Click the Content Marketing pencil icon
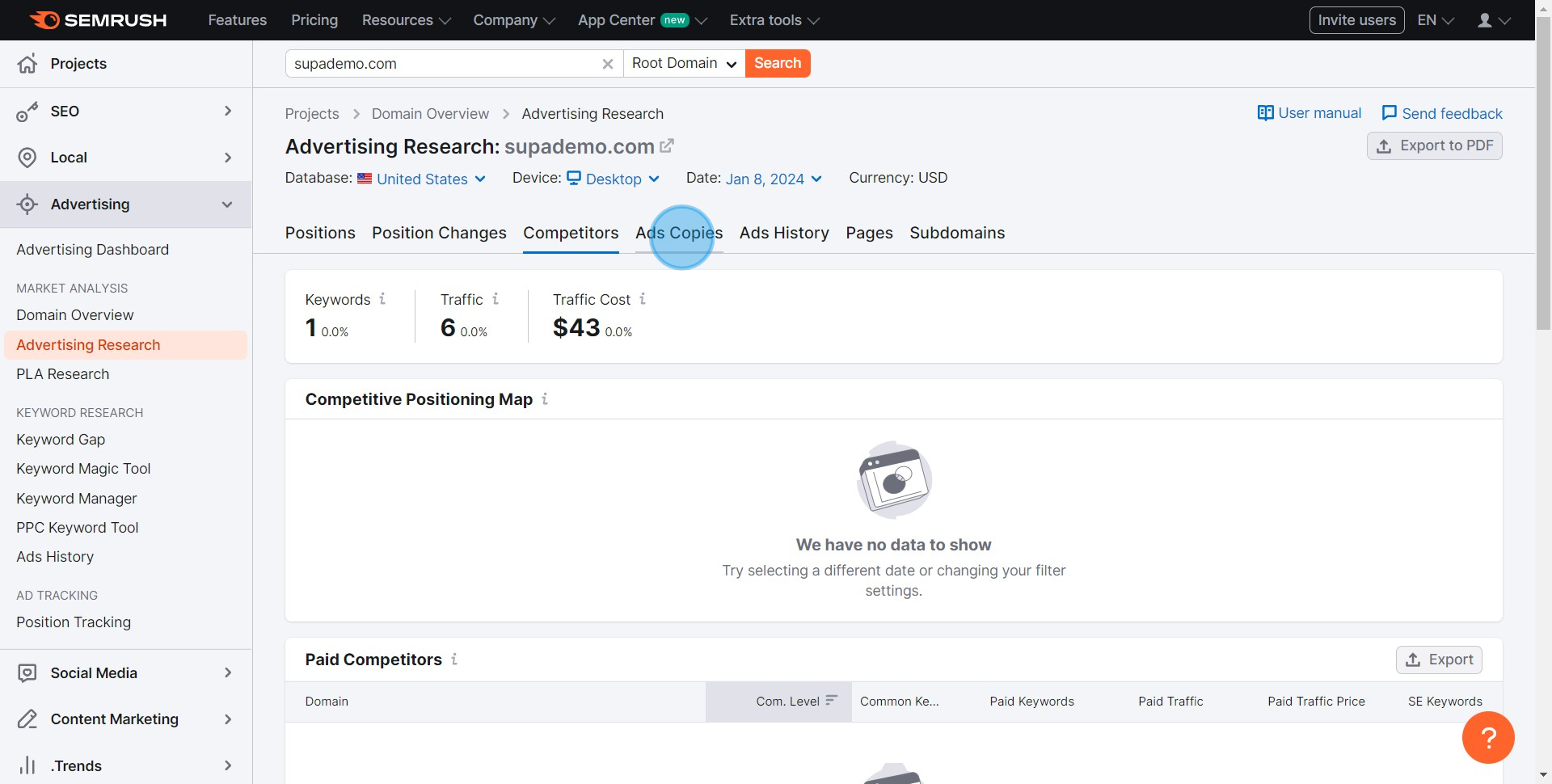1552x784 pixels. [x=27, y=719]
